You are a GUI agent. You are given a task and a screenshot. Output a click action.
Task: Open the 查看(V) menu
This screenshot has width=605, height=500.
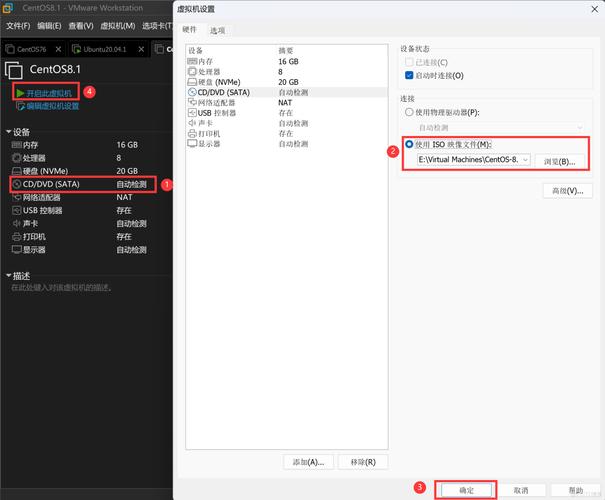click(81, 26)
